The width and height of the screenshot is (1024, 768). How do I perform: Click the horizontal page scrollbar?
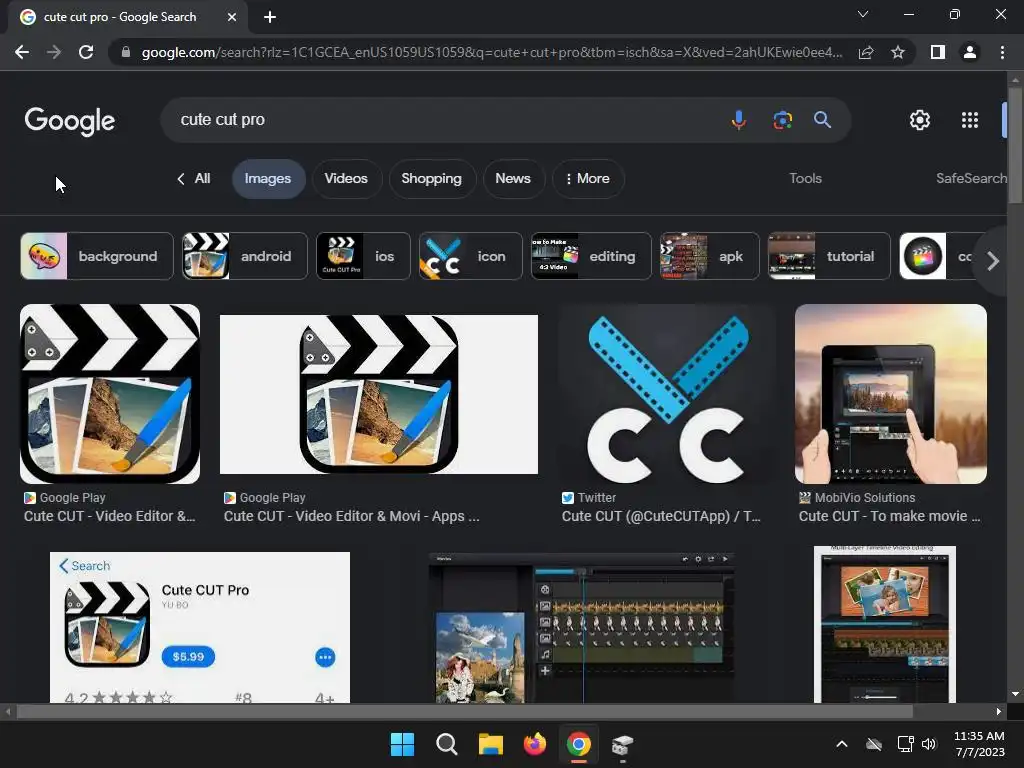465,711
